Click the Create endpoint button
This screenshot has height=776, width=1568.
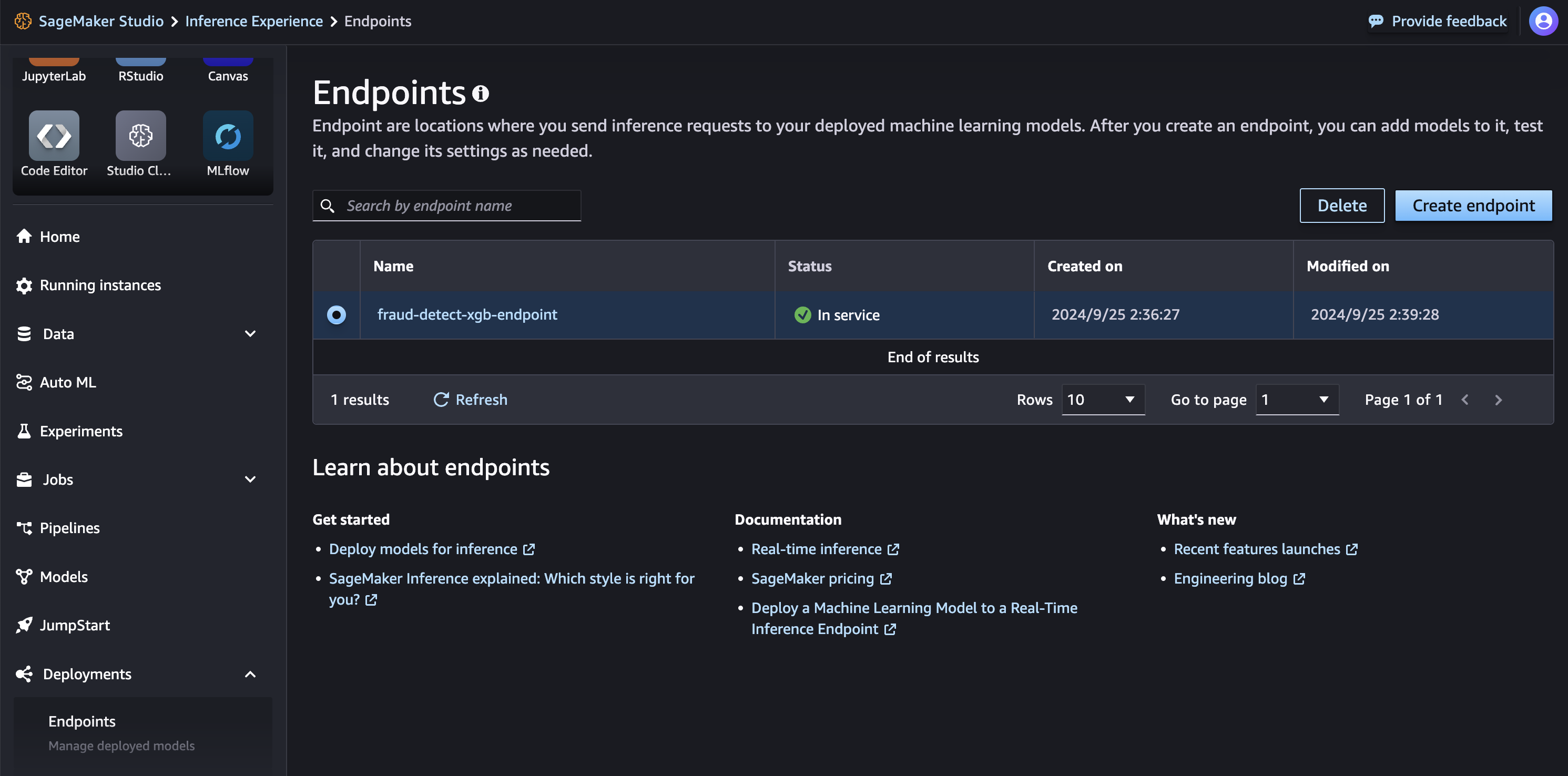(x=1473, y=206)
